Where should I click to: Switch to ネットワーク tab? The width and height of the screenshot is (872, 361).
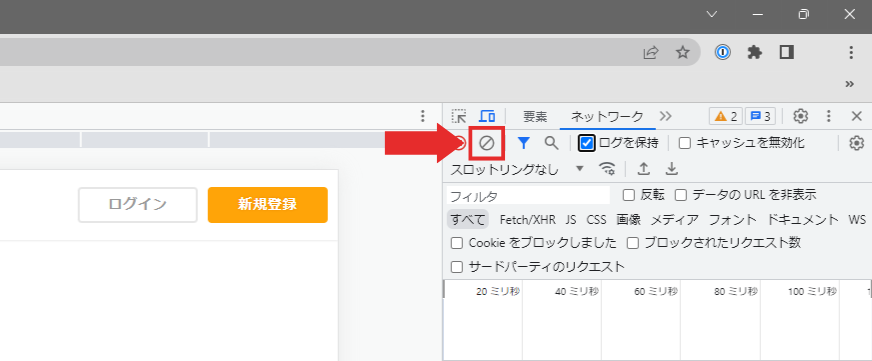pyautogui.click(x=607, y=117)
